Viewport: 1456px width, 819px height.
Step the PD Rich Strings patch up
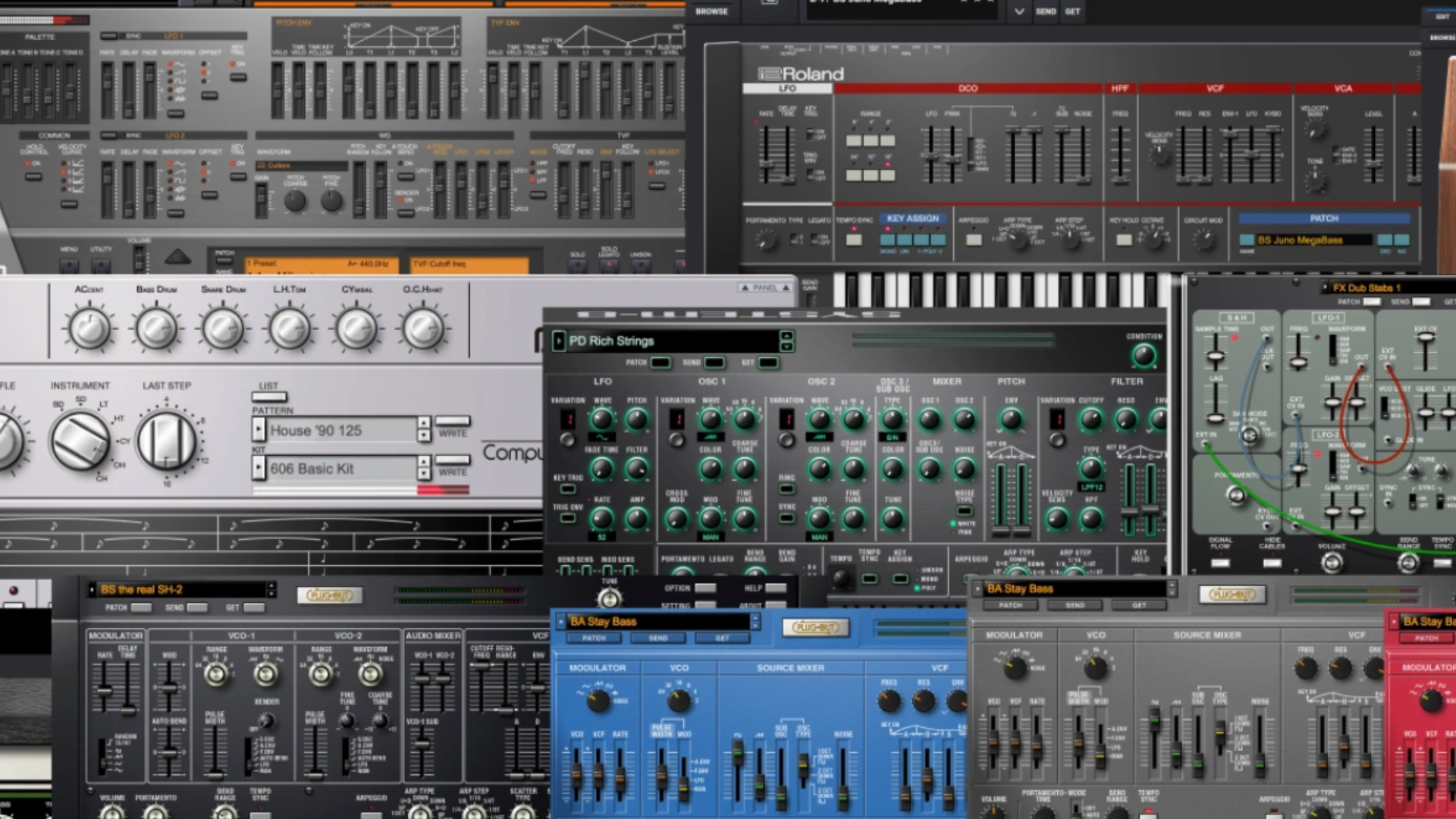pyautogui.click(x=786, y=335)
